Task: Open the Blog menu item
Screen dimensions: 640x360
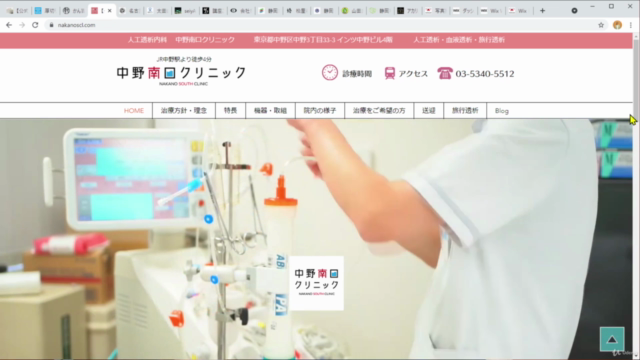Action: [x=502, y=111]
